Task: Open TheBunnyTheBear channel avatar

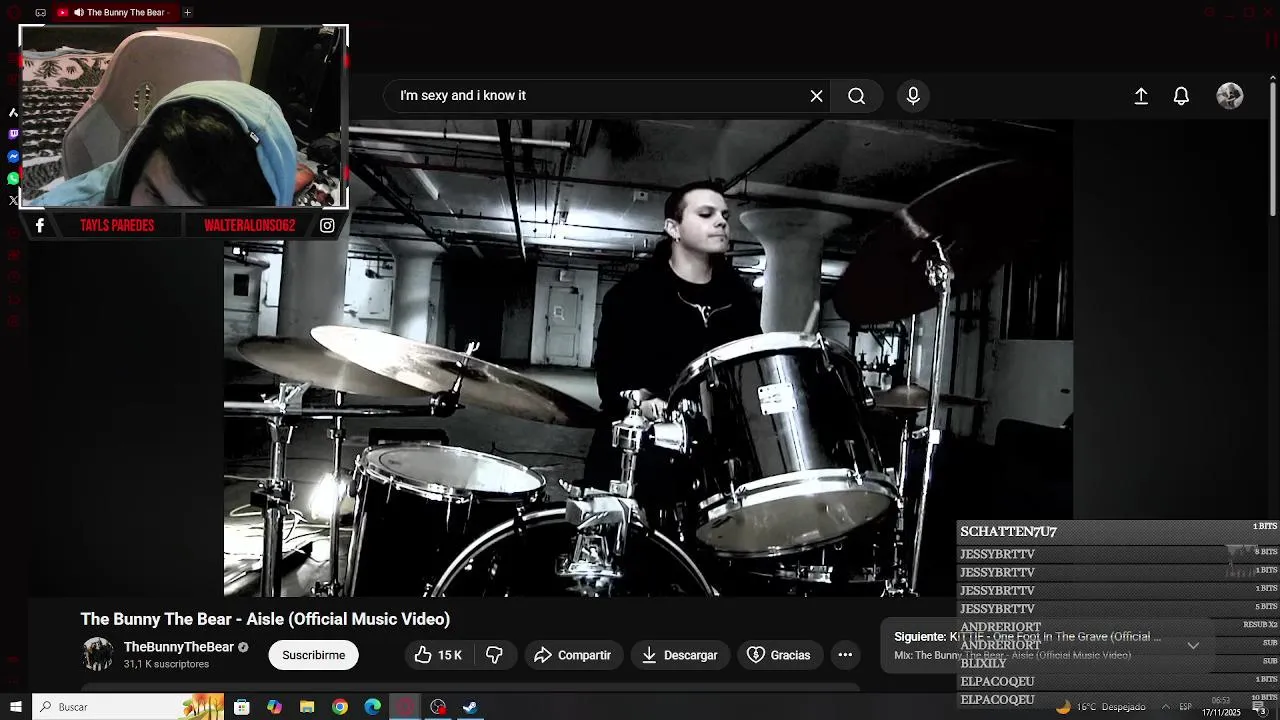Action: click(x=98, y=654)
